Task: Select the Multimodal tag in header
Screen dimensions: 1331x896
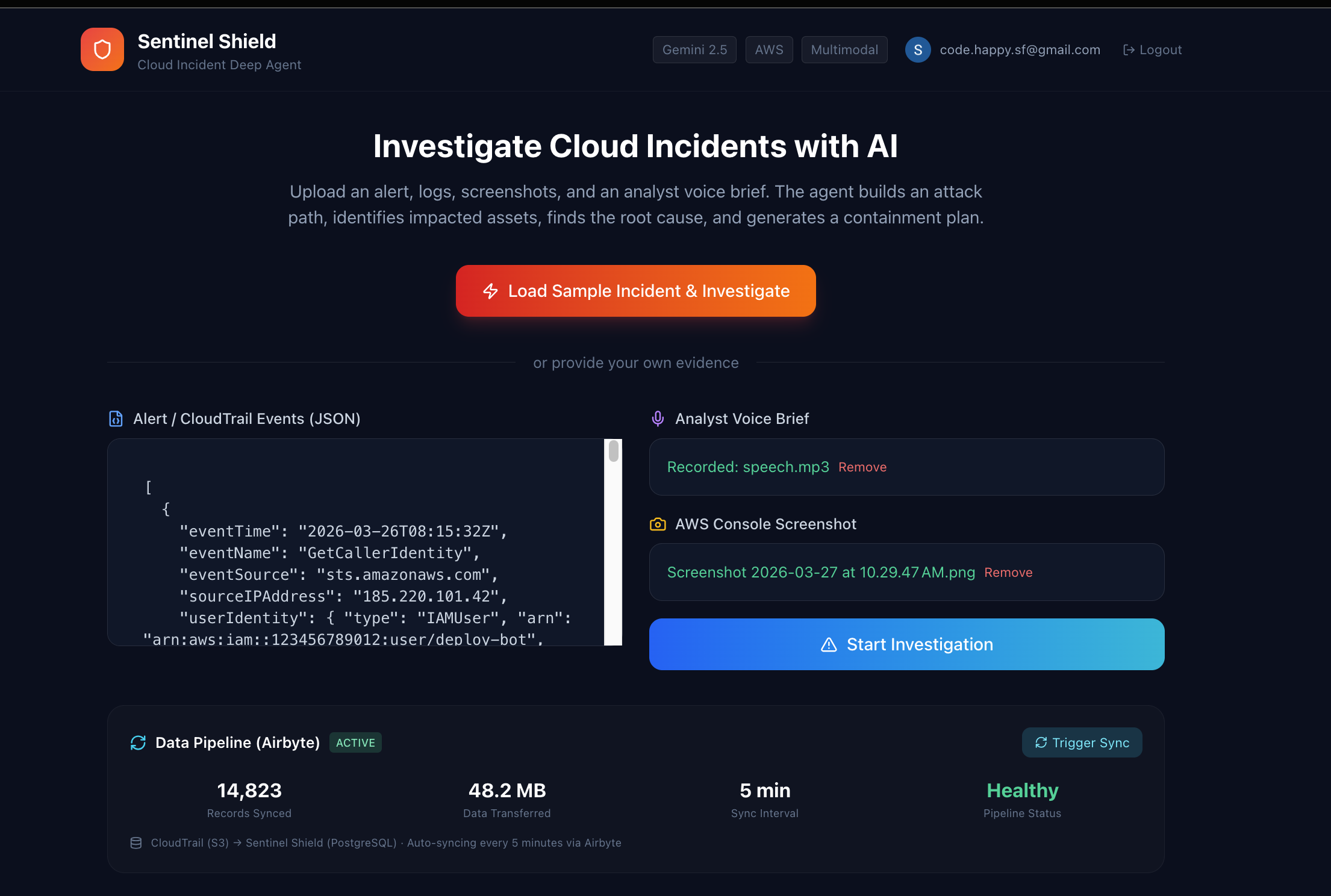Action: [844, 50]
